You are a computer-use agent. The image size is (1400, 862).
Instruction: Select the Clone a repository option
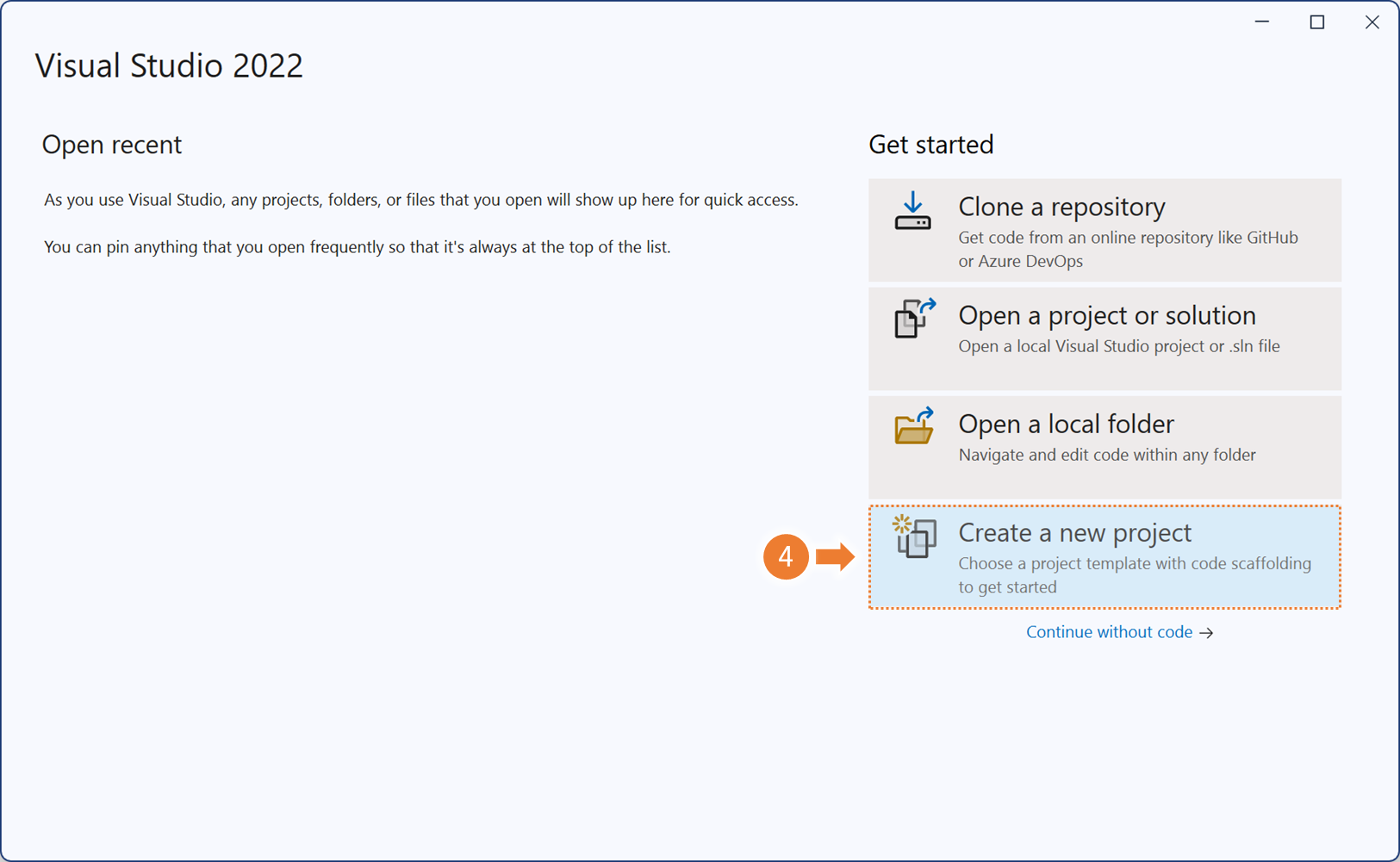pos(1104,230)
